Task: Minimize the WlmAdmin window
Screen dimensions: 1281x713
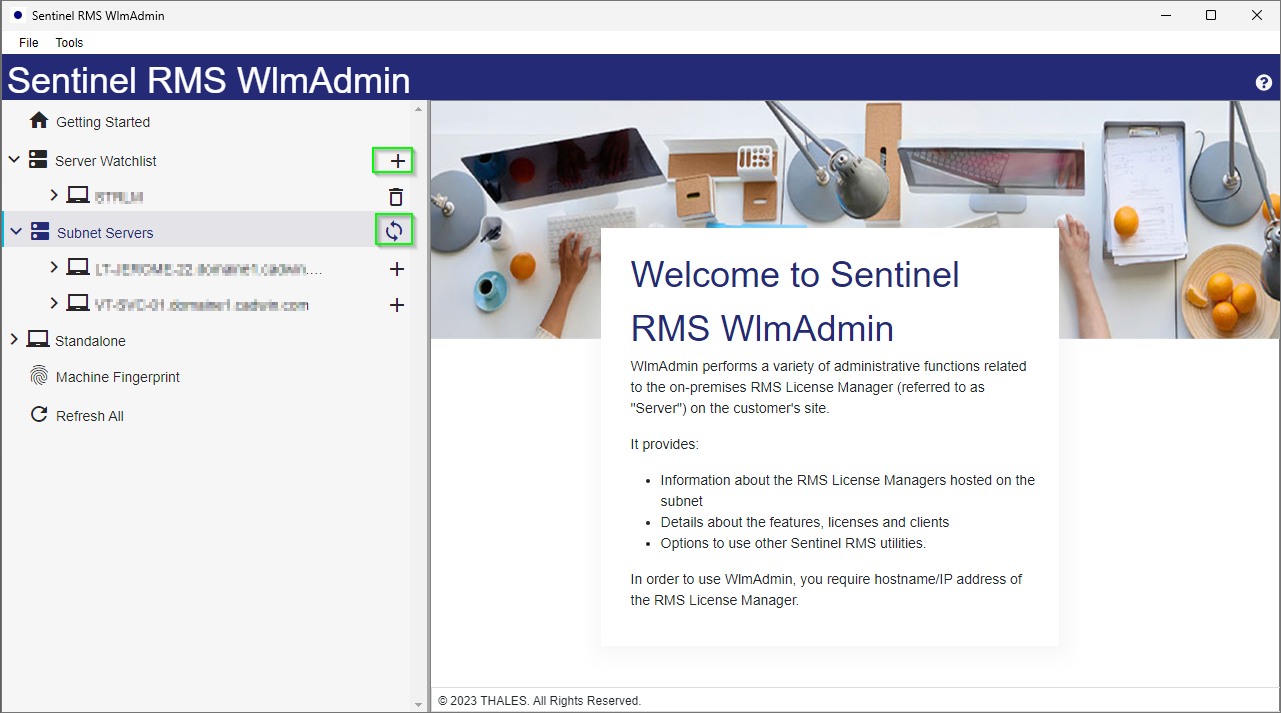Action: 1165,15
